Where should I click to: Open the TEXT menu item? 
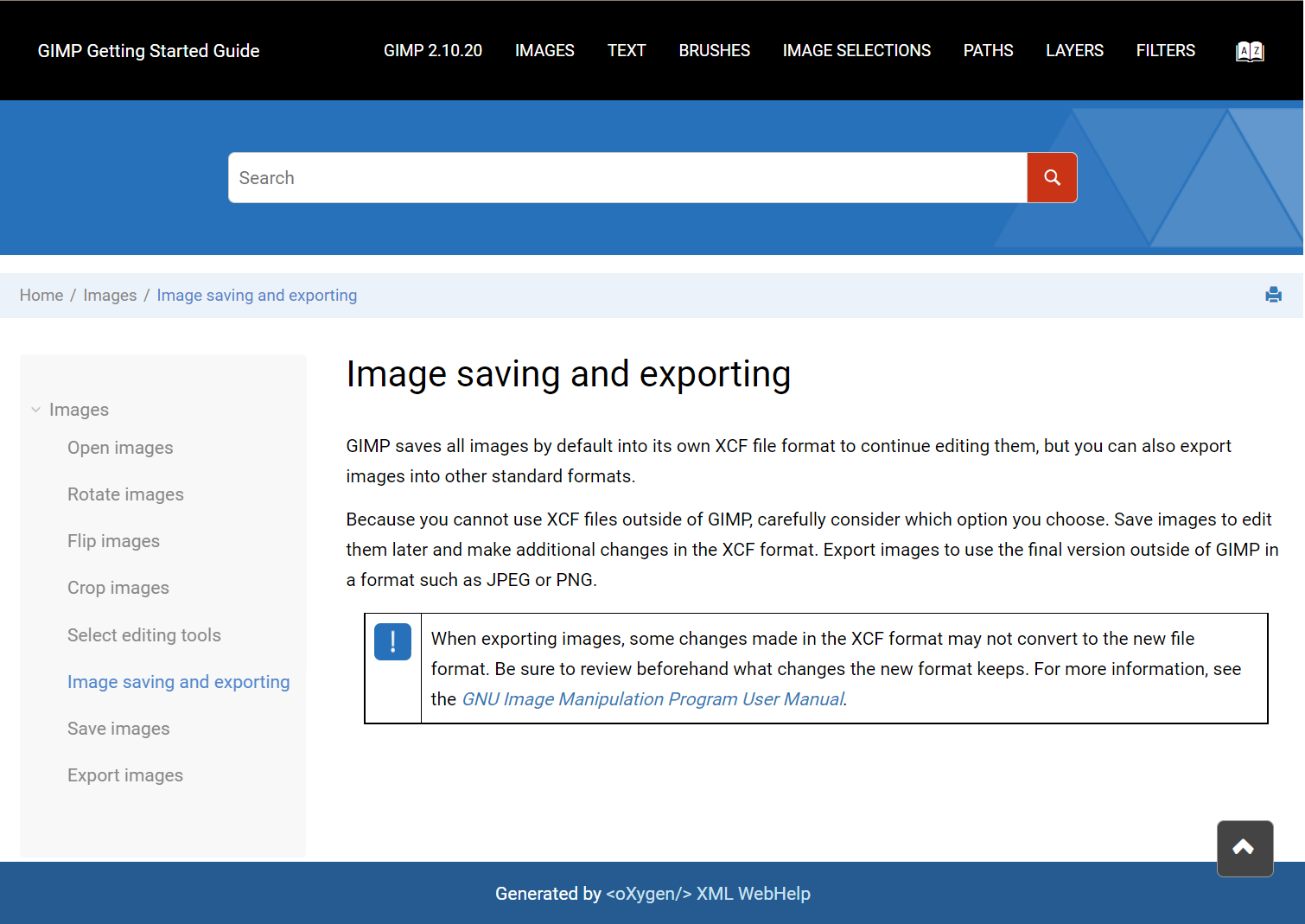627,51
